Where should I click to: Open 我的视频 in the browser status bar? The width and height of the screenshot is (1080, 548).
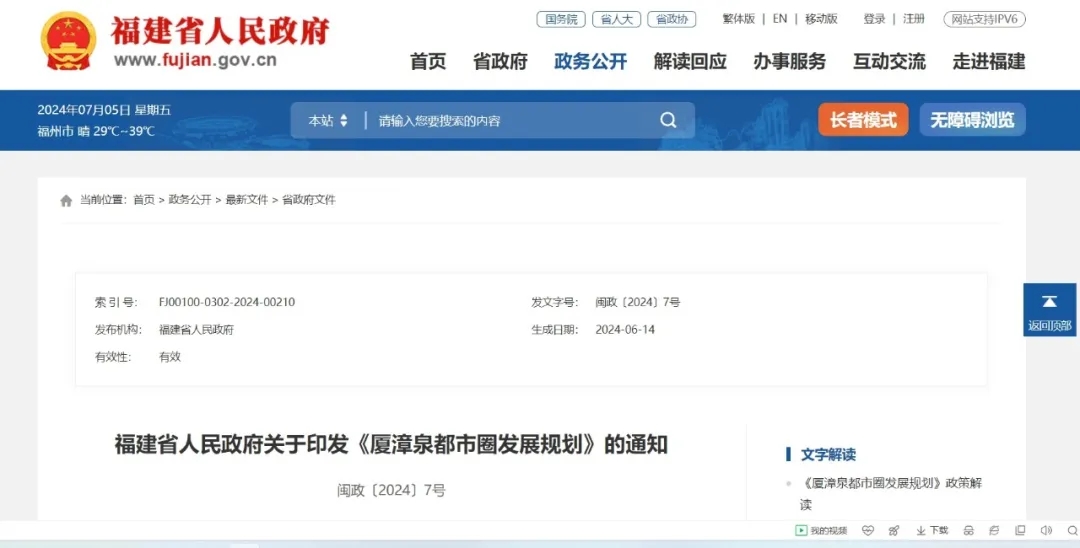(821, 530)
